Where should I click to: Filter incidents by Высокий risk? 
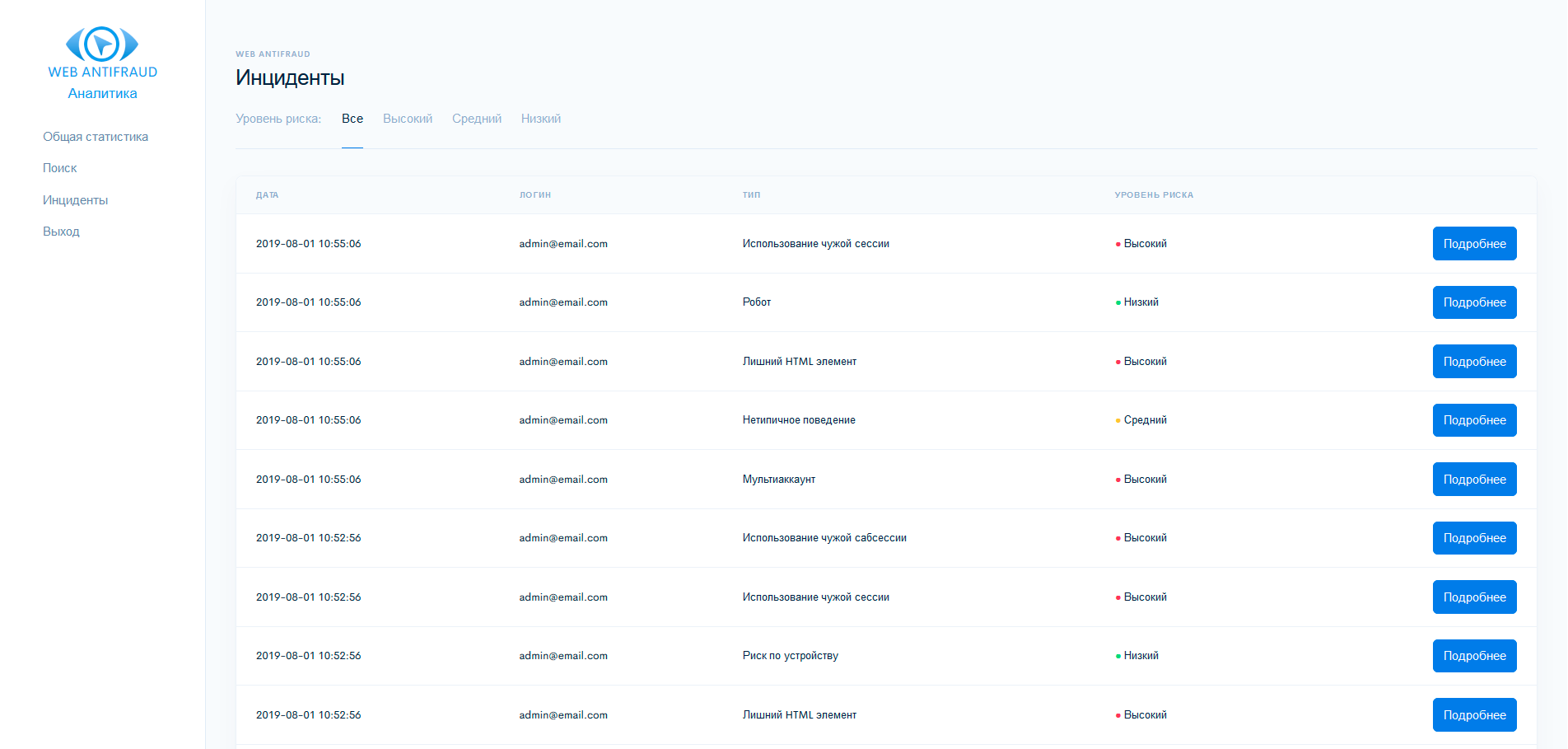pyautogui.click(x=408, y=119)
